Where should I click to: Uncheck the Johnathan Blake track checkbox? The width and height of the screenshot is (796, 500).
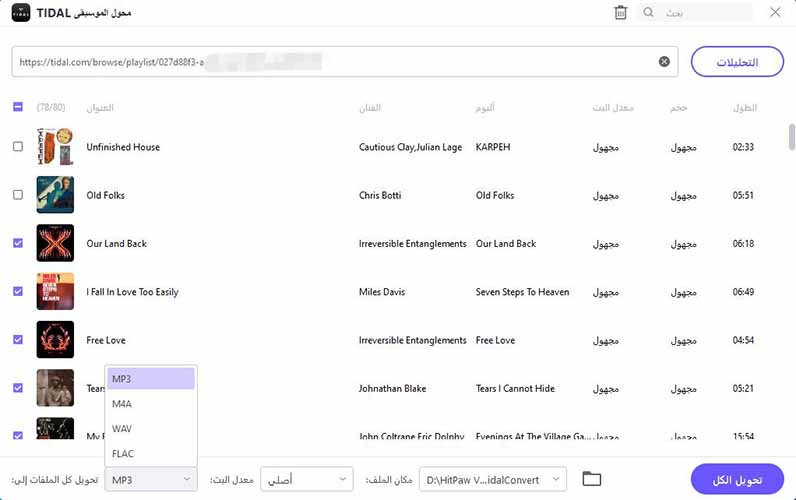pos(18,388)
